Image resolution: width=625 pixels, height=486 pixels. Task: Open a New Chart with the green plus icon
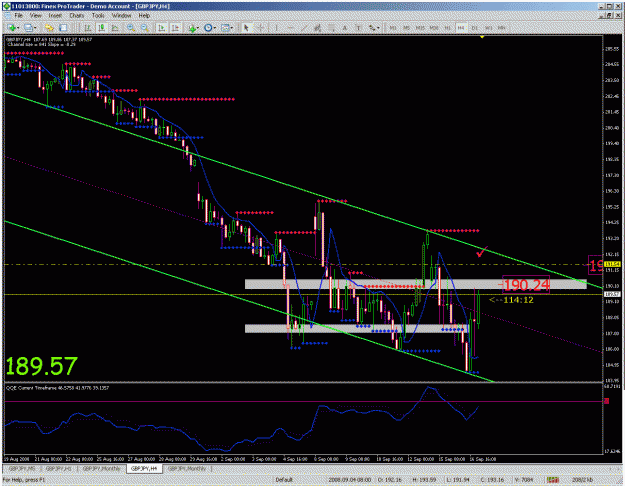(12, 28)
